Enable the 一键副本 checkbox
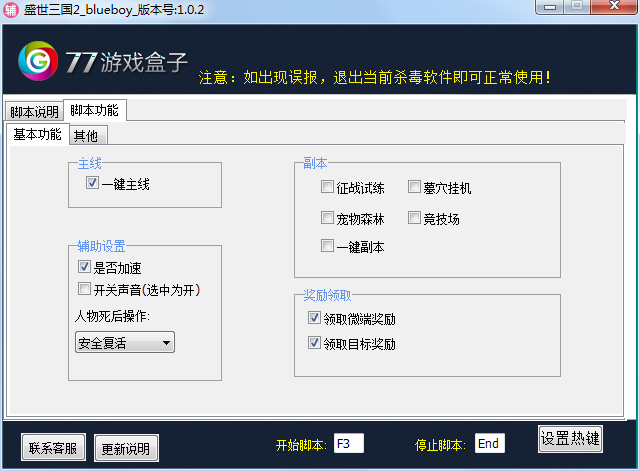Image resolution: width=640 pixels, height=471 pixels. point(327,246)
